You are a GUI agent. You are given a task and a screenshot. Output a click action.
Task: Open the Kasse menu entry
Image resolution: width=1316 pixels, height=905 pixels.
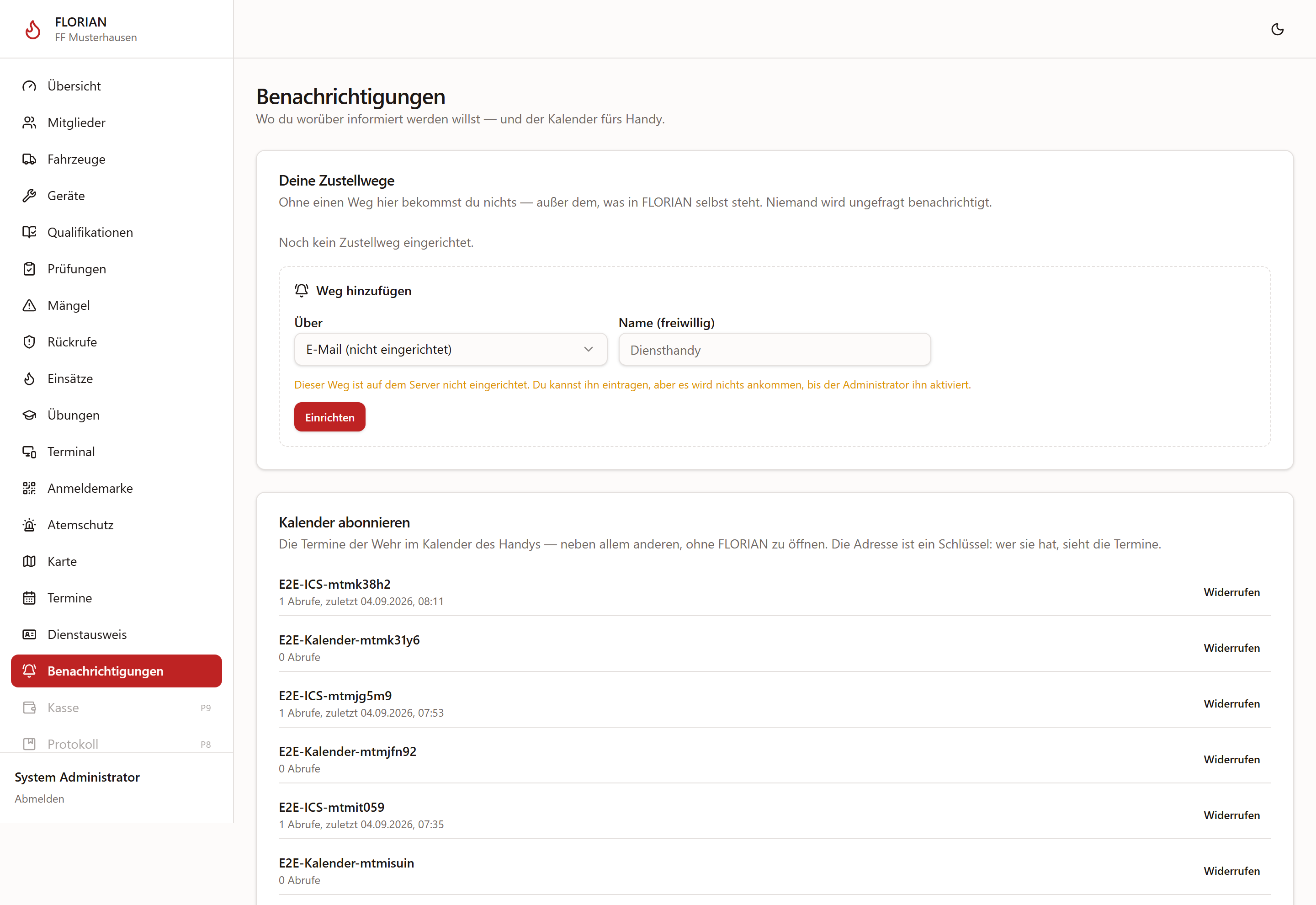[x=116, y=708]
